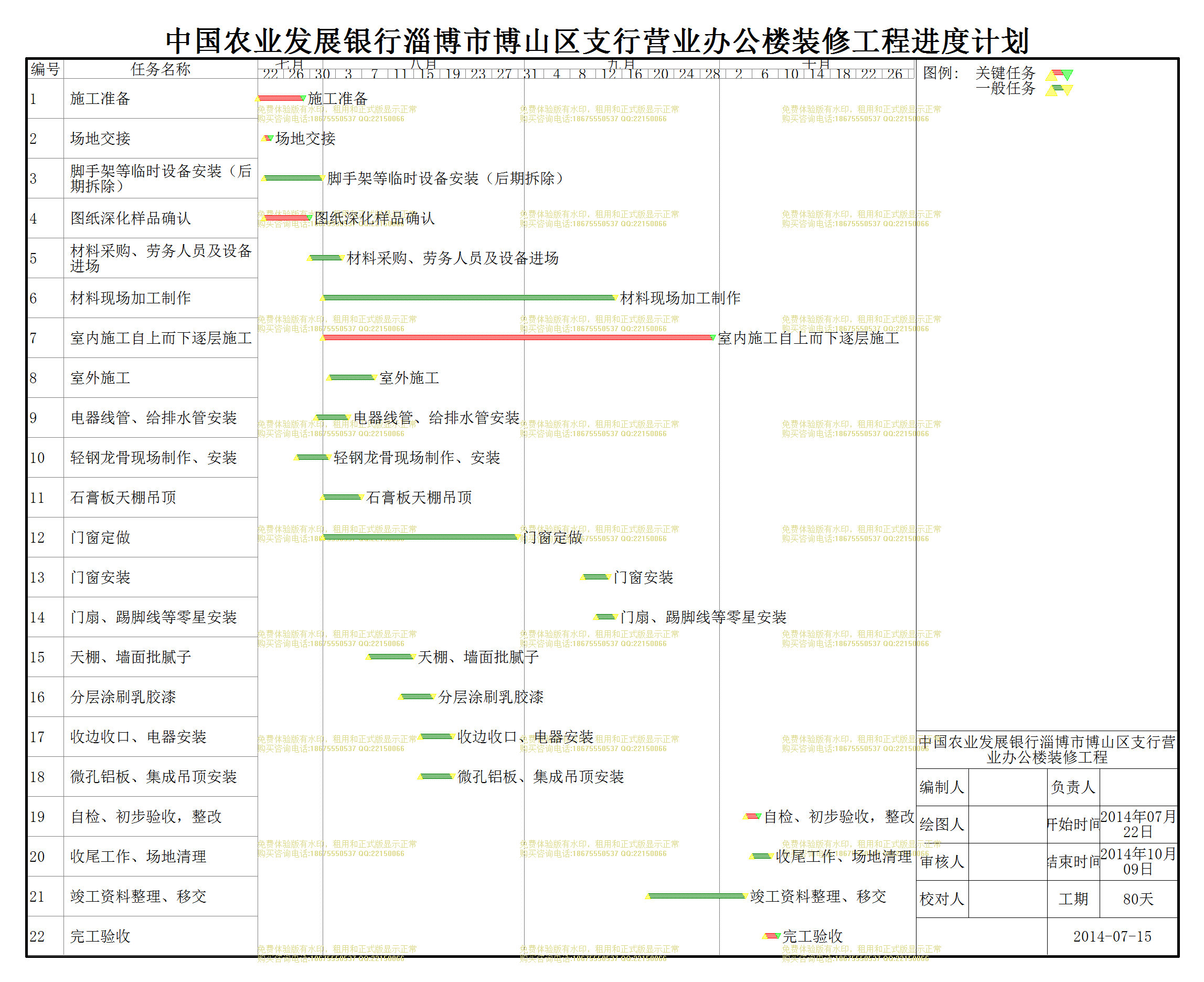Image resolution: width=1204 pixels, height=982 pixels.
Task: Select the 石膏板天棚吊顶 Gantt bar
Action: (x=342, y=497)
